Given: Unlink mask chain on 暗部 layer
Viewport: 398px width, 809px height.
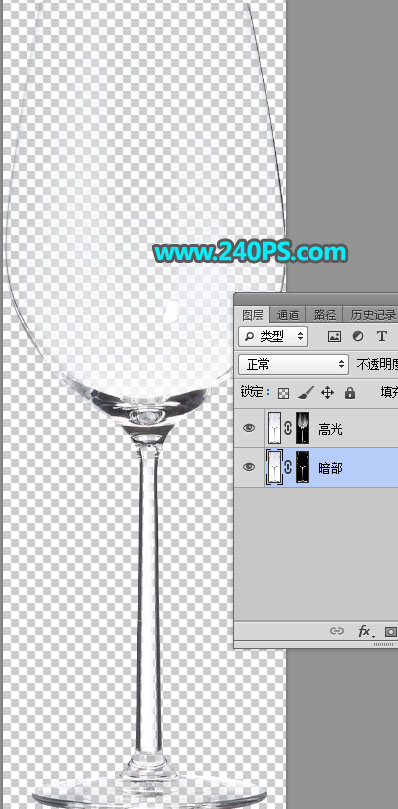Looking at the screenshot, I should pos(289,467).
